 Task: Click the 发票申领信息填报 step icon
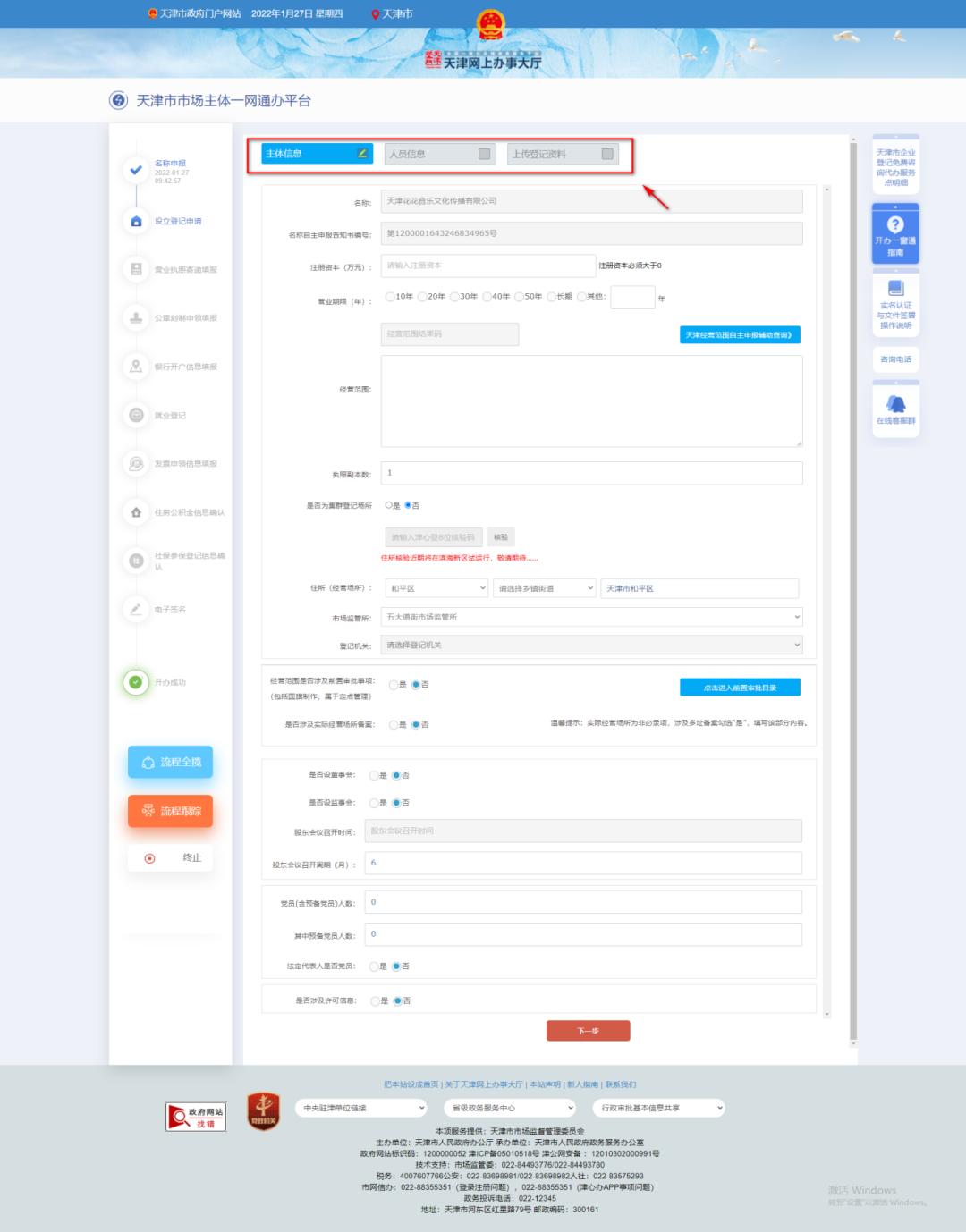136,463
